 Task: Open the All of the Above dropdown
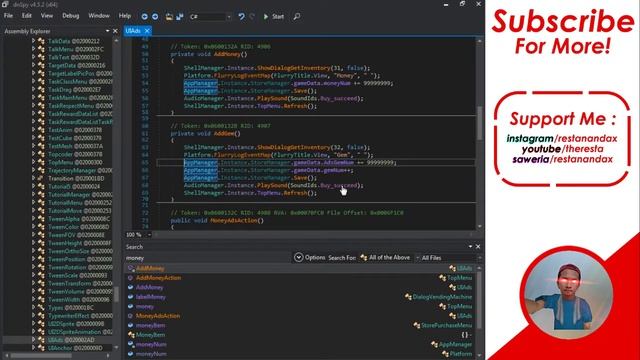coord(389,258)
